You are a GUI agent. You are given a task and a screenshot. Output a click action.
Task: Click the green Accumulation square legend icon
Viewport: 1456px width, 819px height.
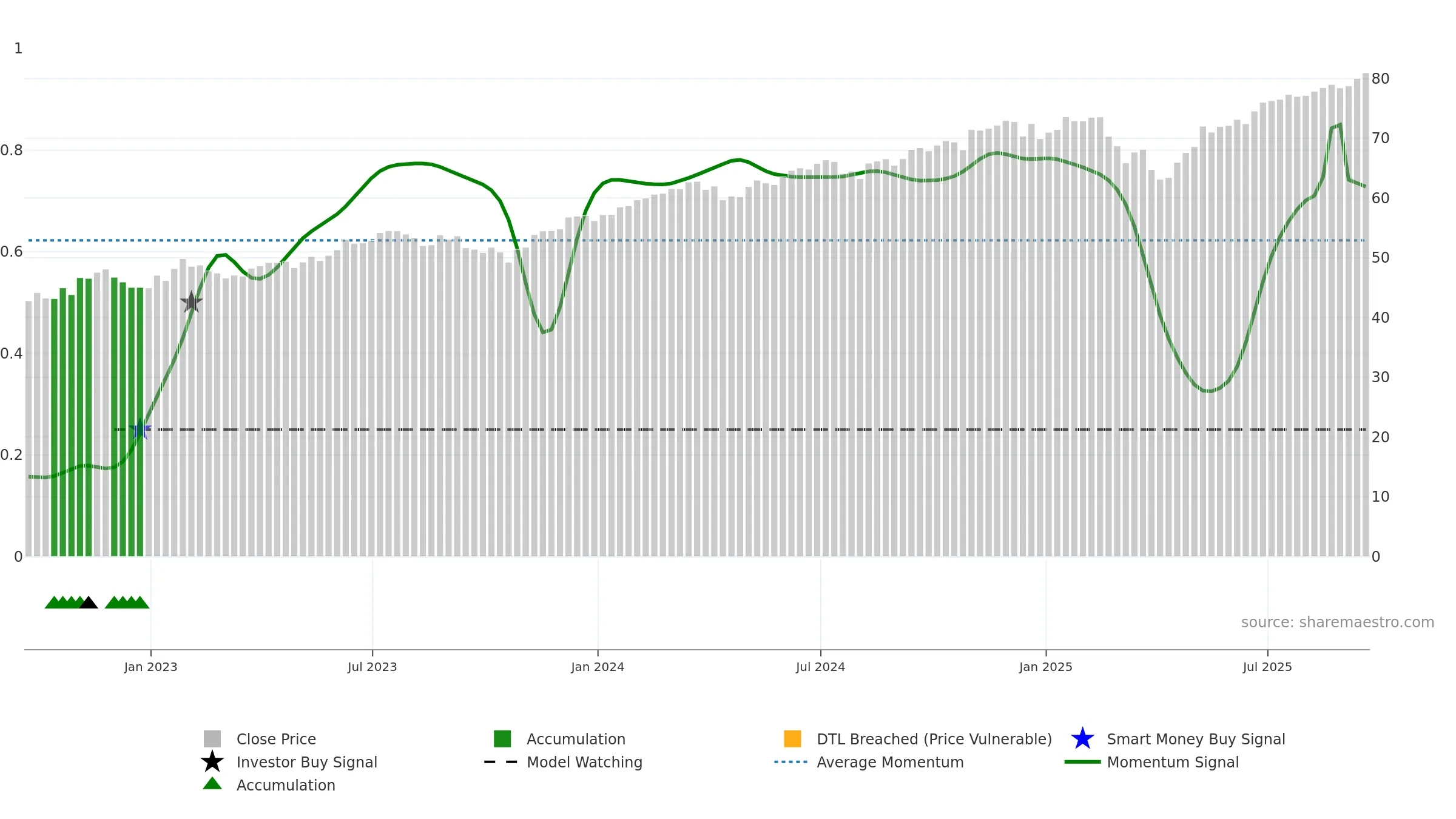tap(502, 739)
